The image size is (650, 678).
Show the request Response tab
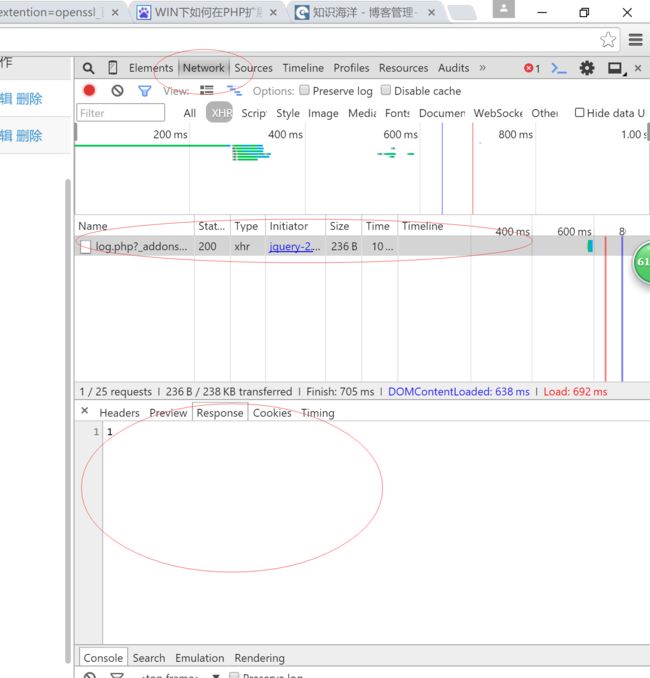pyautogui.click(x=220, y=413)
